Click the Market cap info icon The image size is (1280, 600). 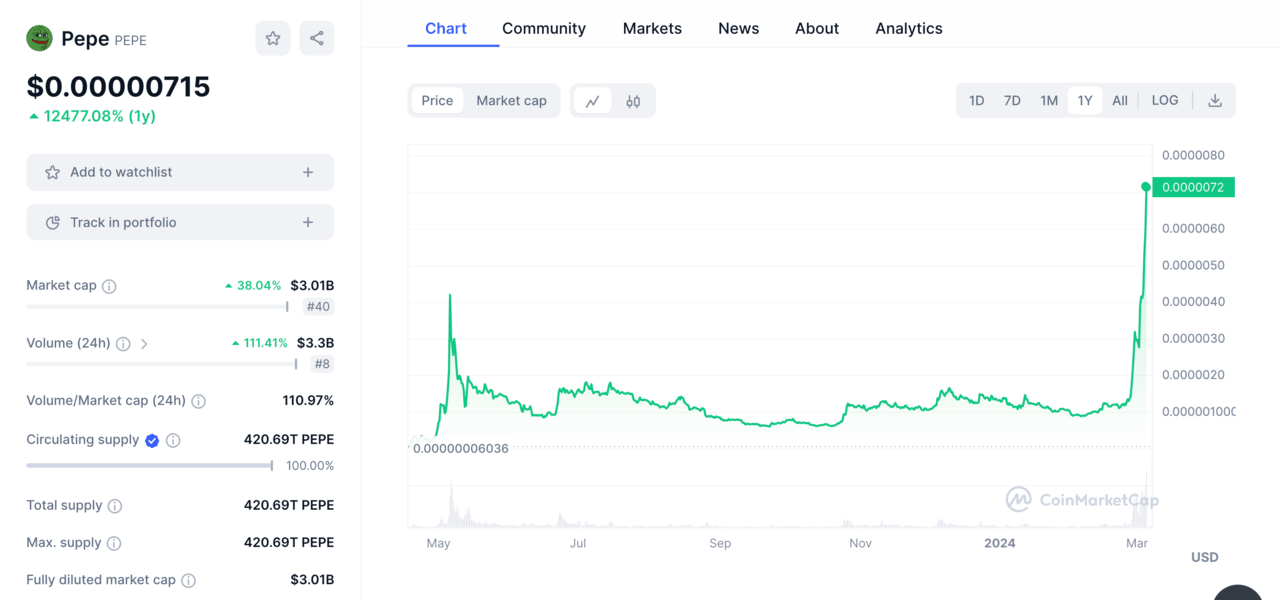point(110,287)
